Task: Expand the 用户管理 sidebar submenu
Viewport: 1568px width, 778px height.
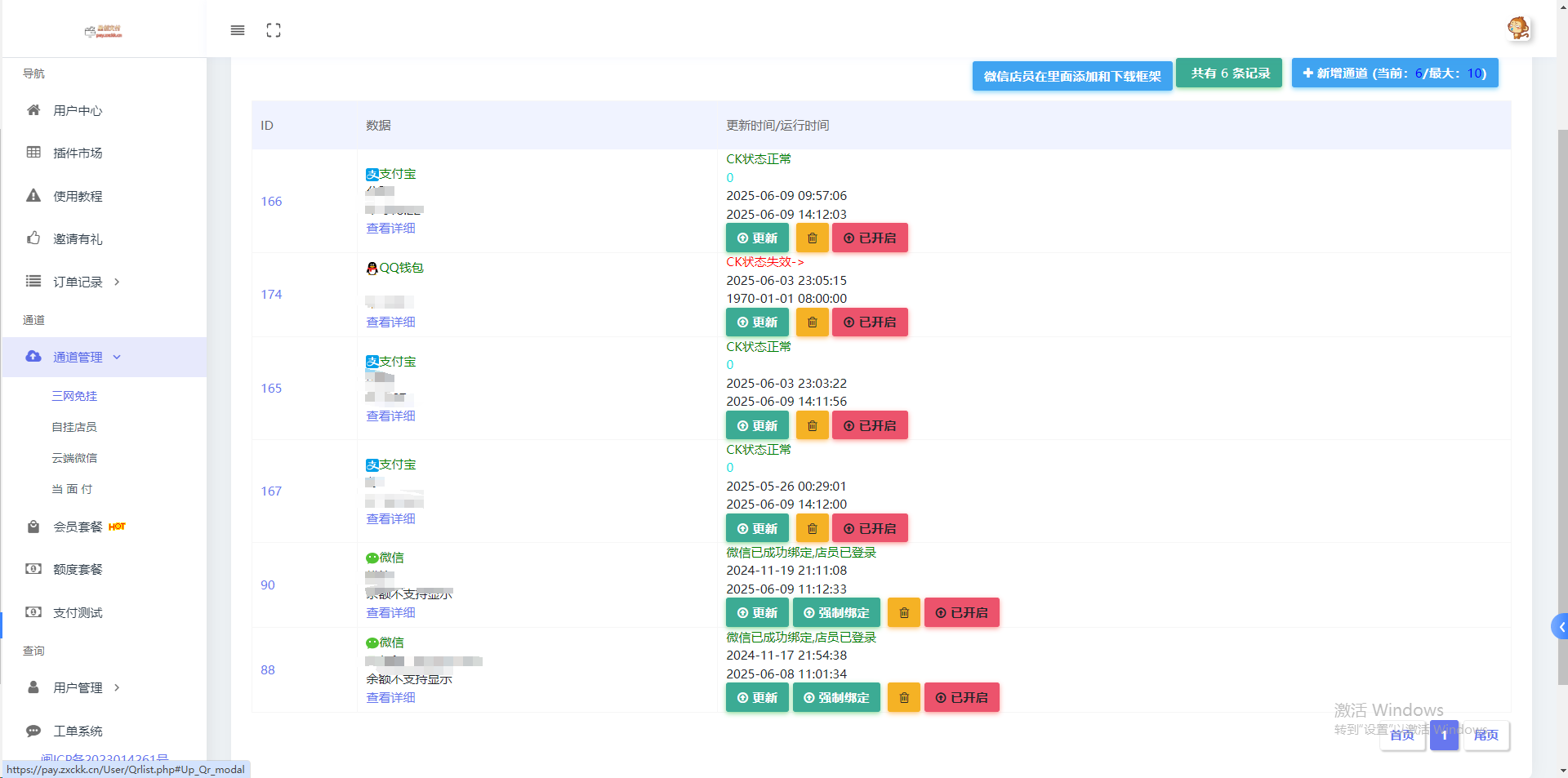Action: [78, 687]
